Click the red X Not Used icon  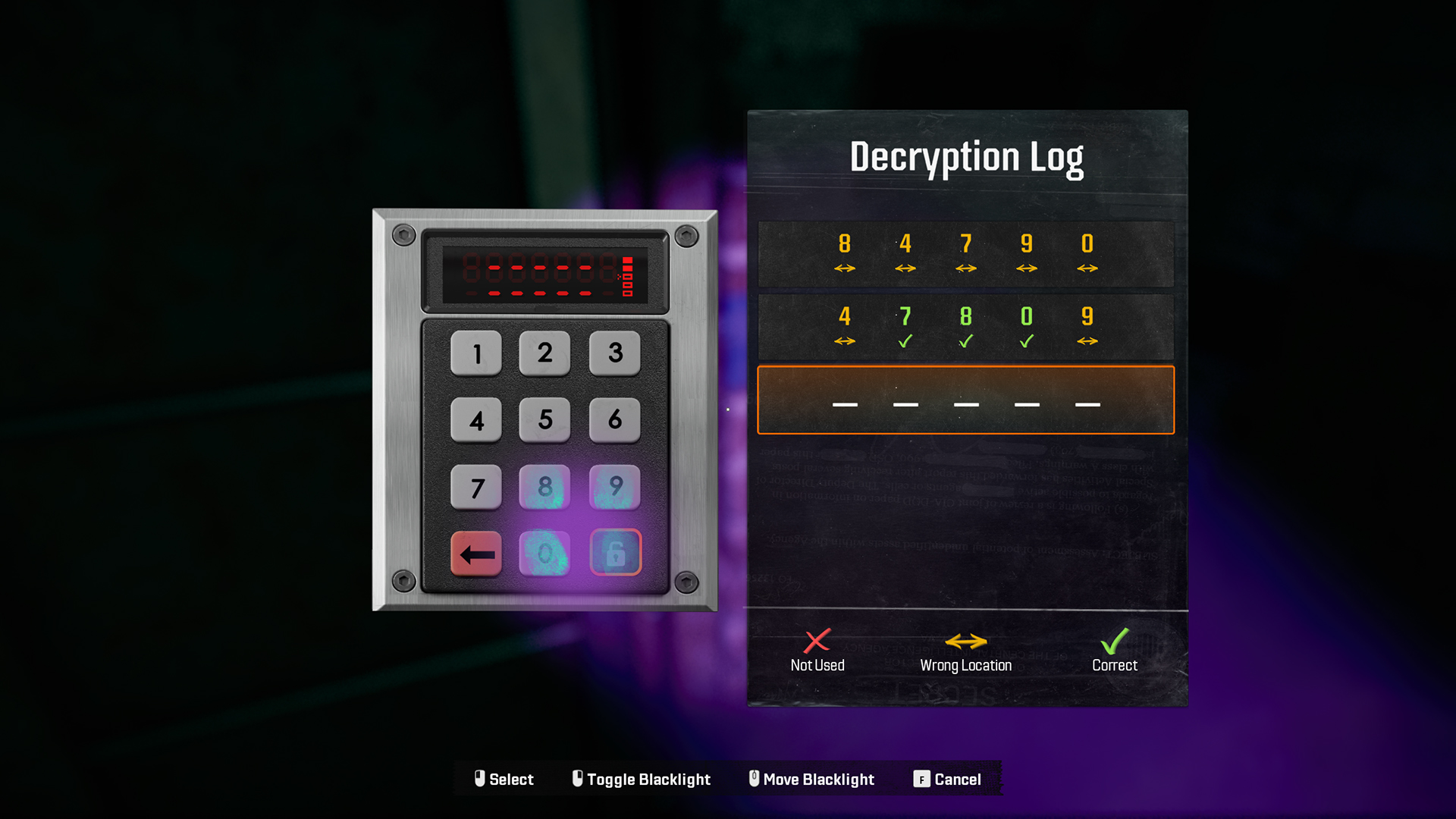(817, 641)
